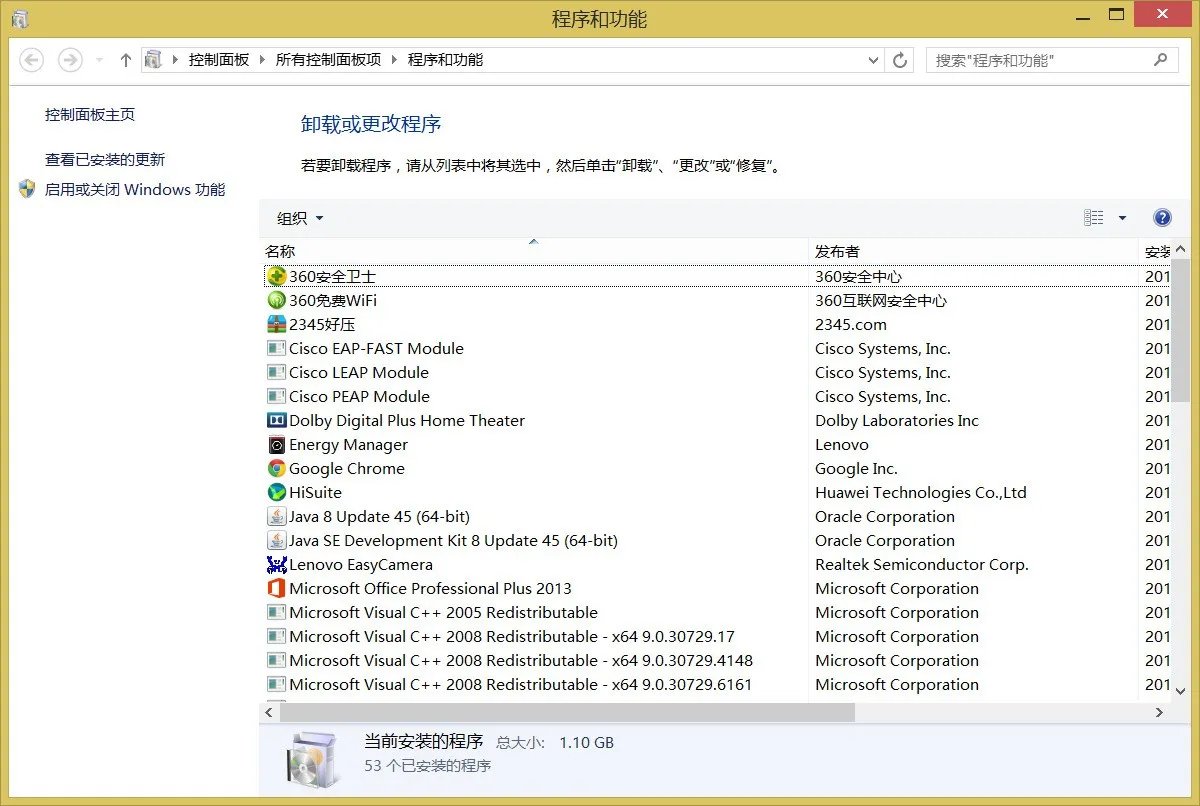
Task: Open the Help question mark icon
Action: [1161, 217]
